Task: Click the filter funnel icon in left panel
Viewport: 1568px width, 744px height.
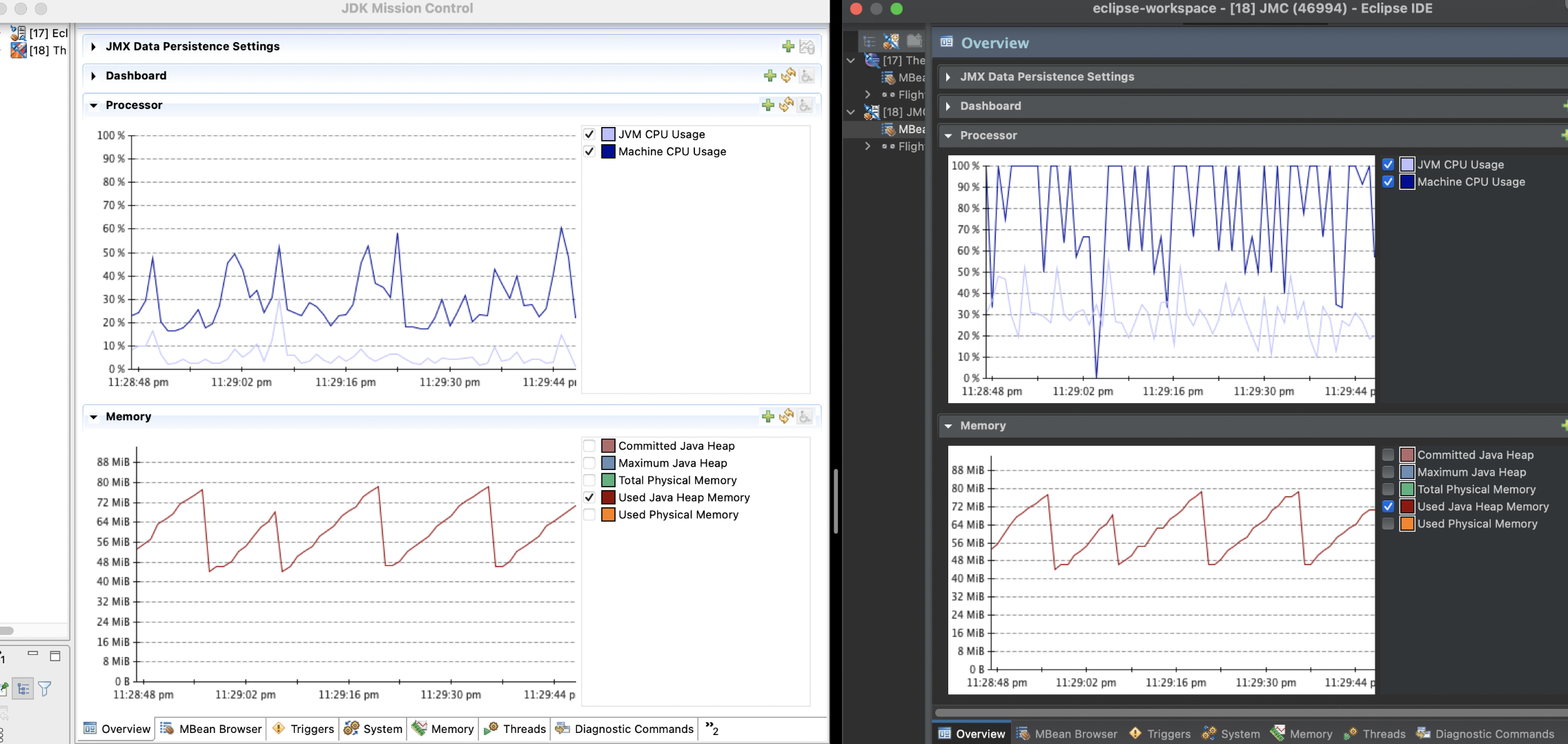Action: tap(45, 689)
